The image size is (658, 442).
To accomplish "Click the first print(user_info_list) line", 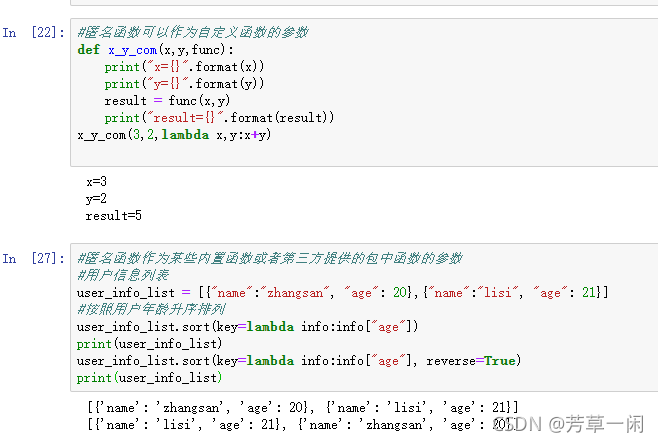I will click(149, 344).
